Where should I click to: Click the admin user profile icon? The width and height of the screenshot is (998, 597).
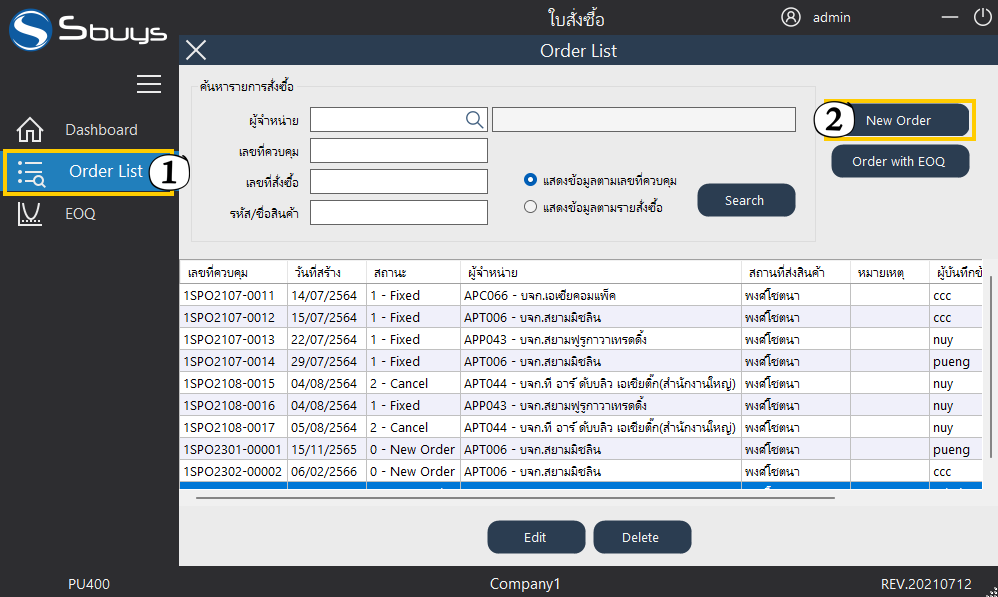point(791,17)
